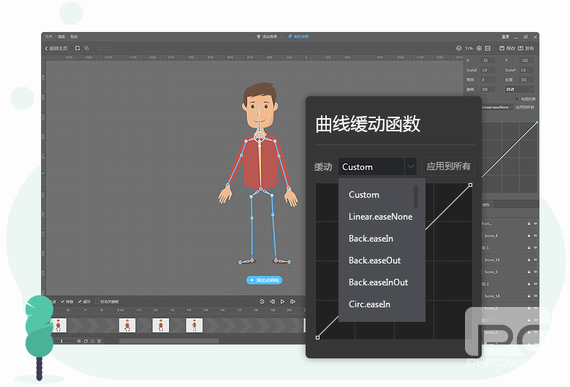The width and height of the screenshot is (570, 387).
Task: Enable the unchecked auto keyframe checkbox
Action: (x=97, y=301)
